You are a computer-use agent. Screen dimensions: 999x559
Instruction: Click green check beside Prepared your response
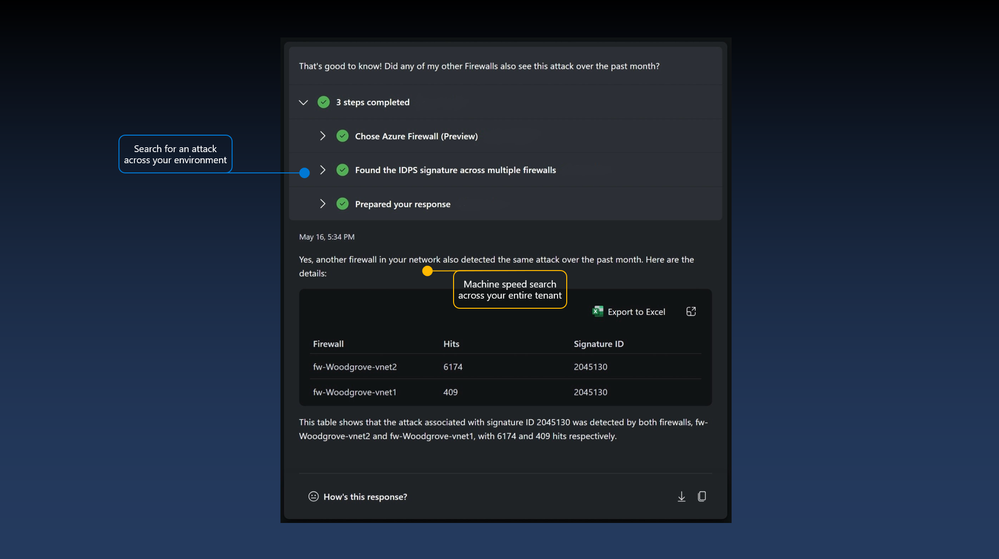click(342, 204)
